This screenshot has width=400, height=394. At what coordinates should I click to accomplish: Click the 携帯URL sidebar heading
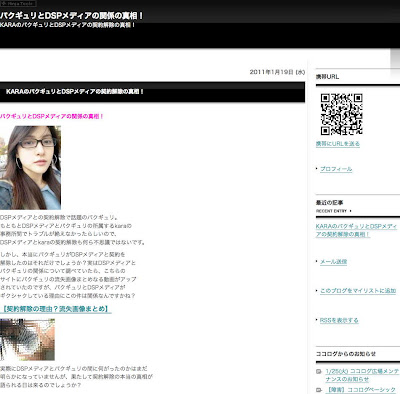[327, 77]
